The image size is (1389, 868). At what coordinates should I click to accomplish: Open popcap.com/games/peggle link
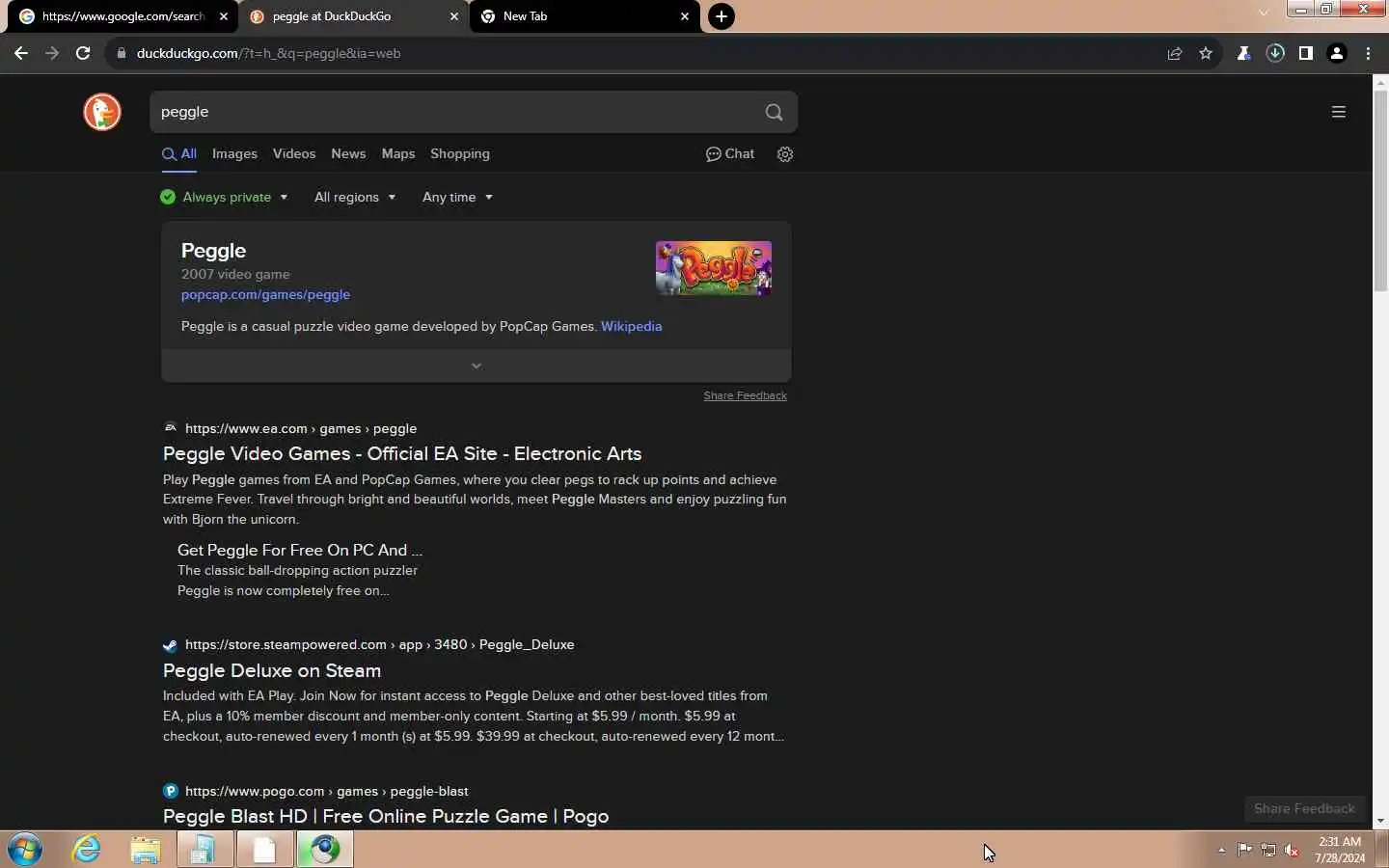click(x=265, y=295)
